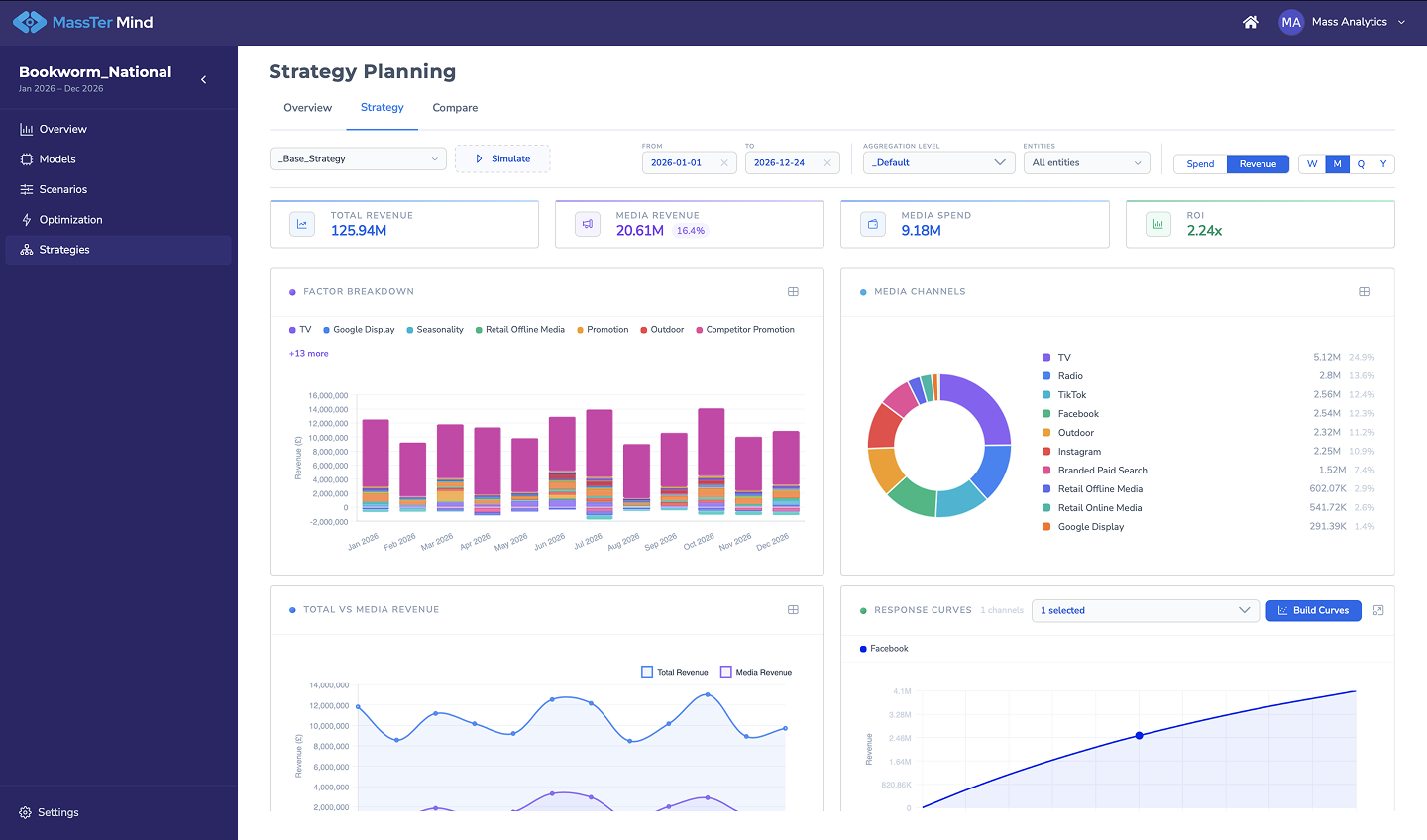Click the ROI bar chart icon
The image size is (1427, 840).
click(1158, 224)
